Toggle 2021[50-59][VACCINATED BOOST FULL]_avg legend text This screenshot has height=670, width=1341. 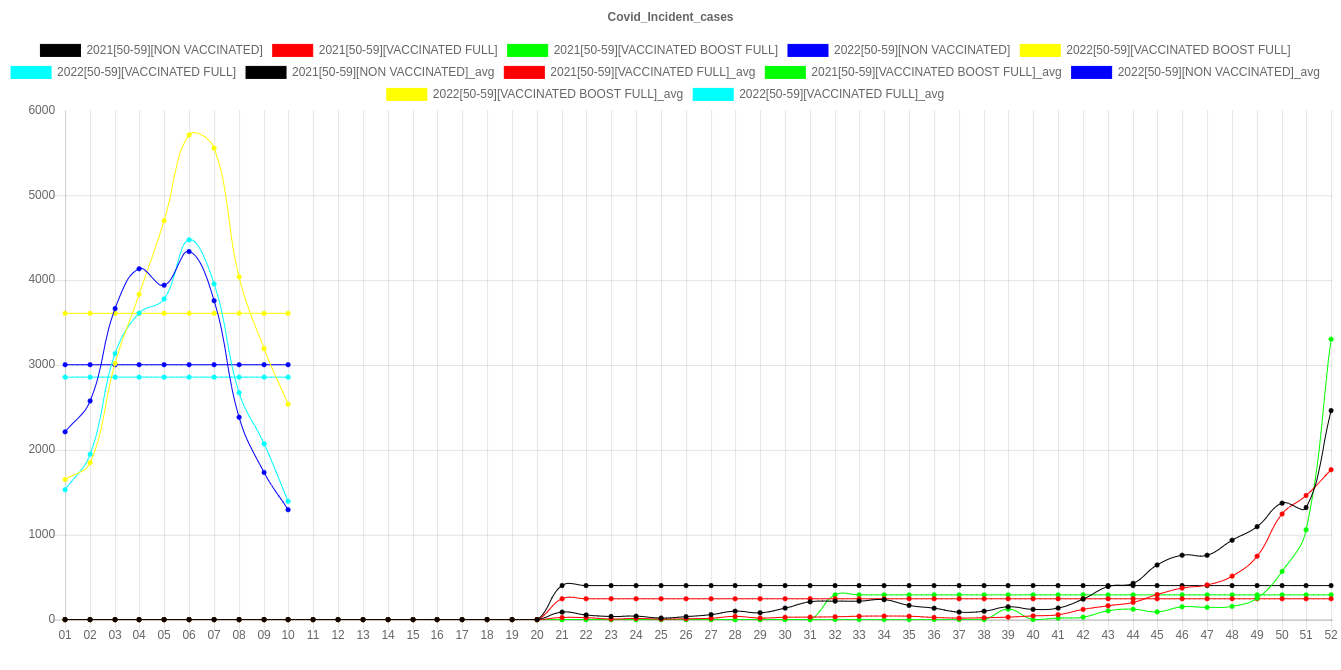935,72
